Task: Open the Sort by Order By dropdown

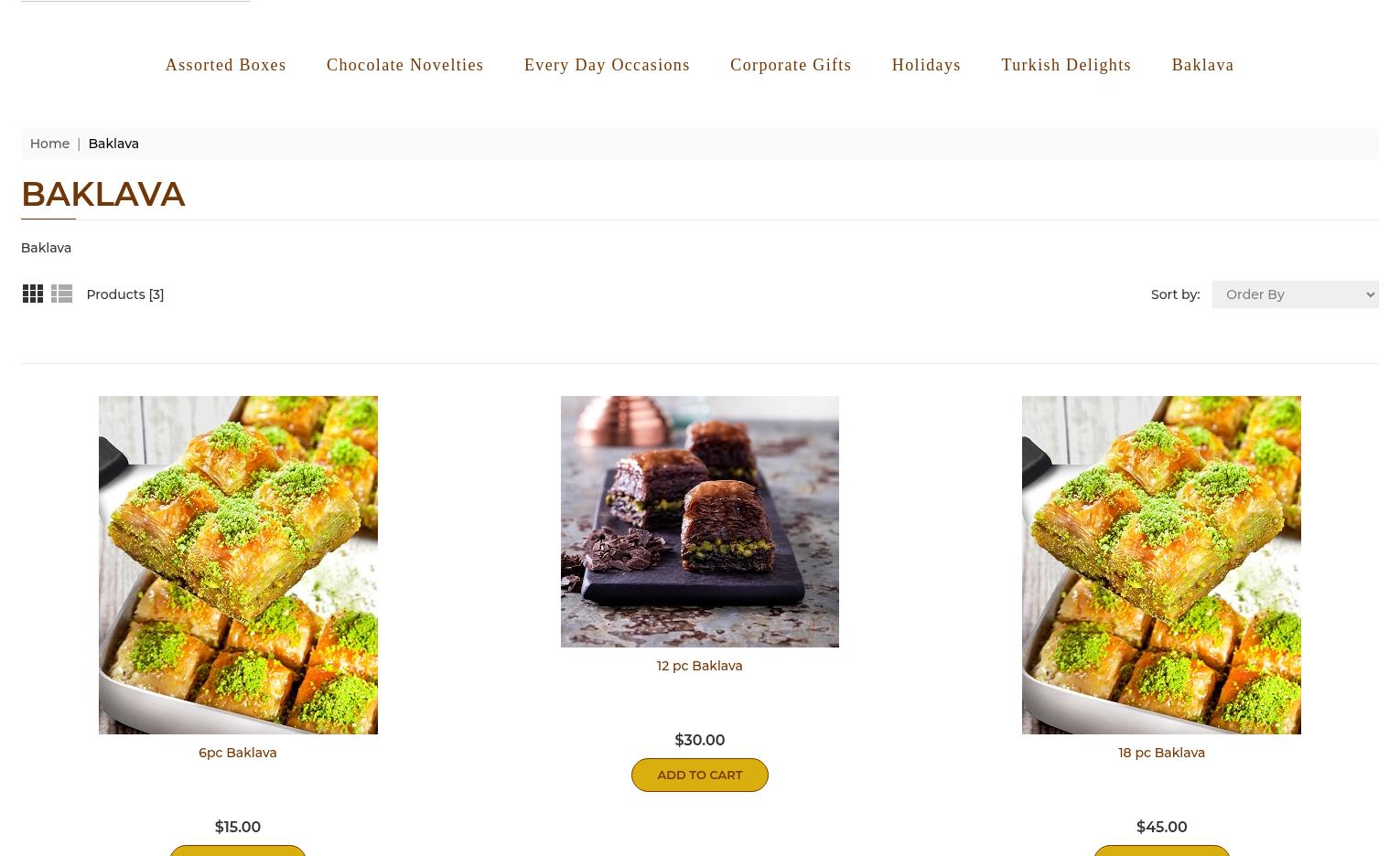Action: (x=1295, y=294)
